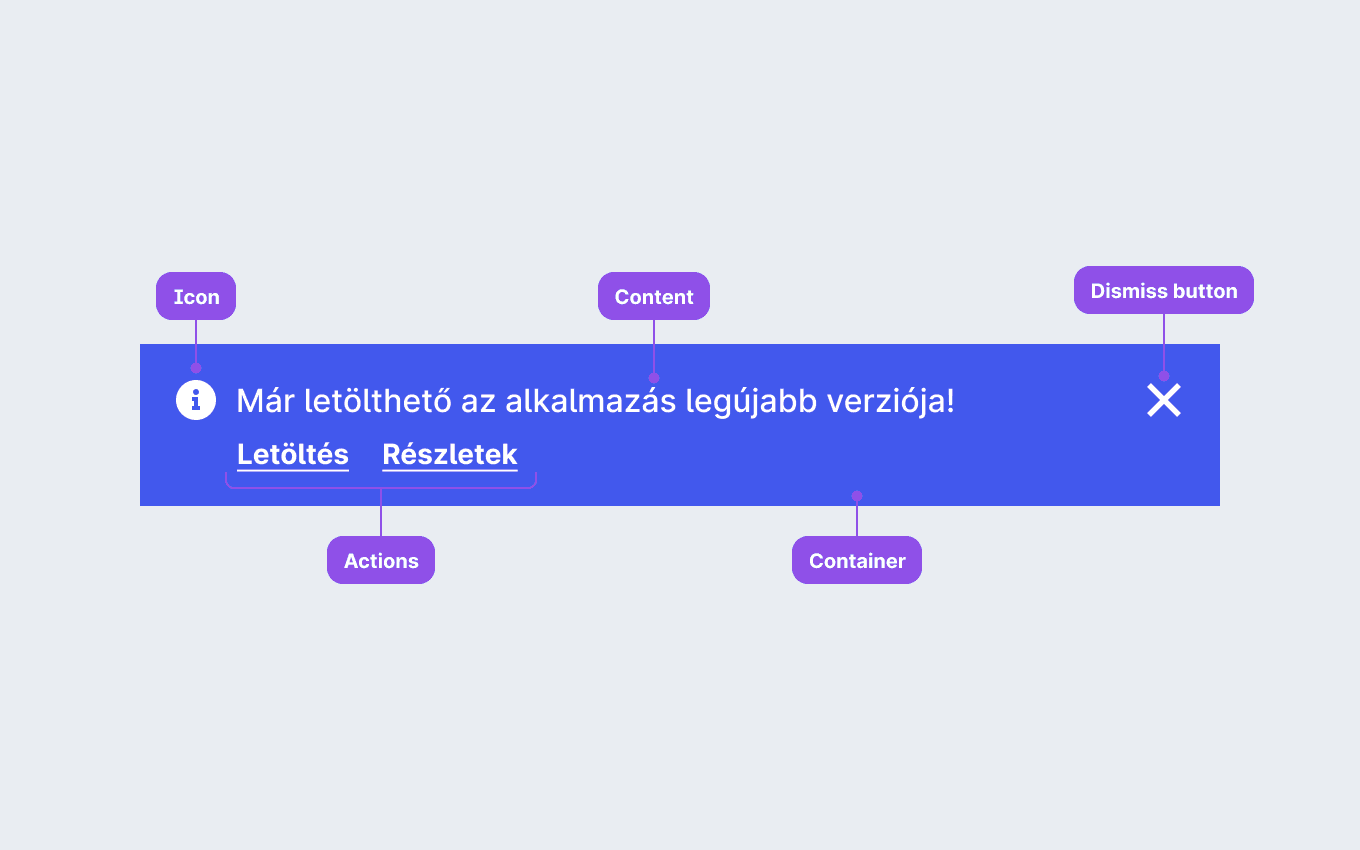This screenshot has width=1360, height=850.
Task: Click the purple dot marker below the Content label
Action: tap(654, 378)
